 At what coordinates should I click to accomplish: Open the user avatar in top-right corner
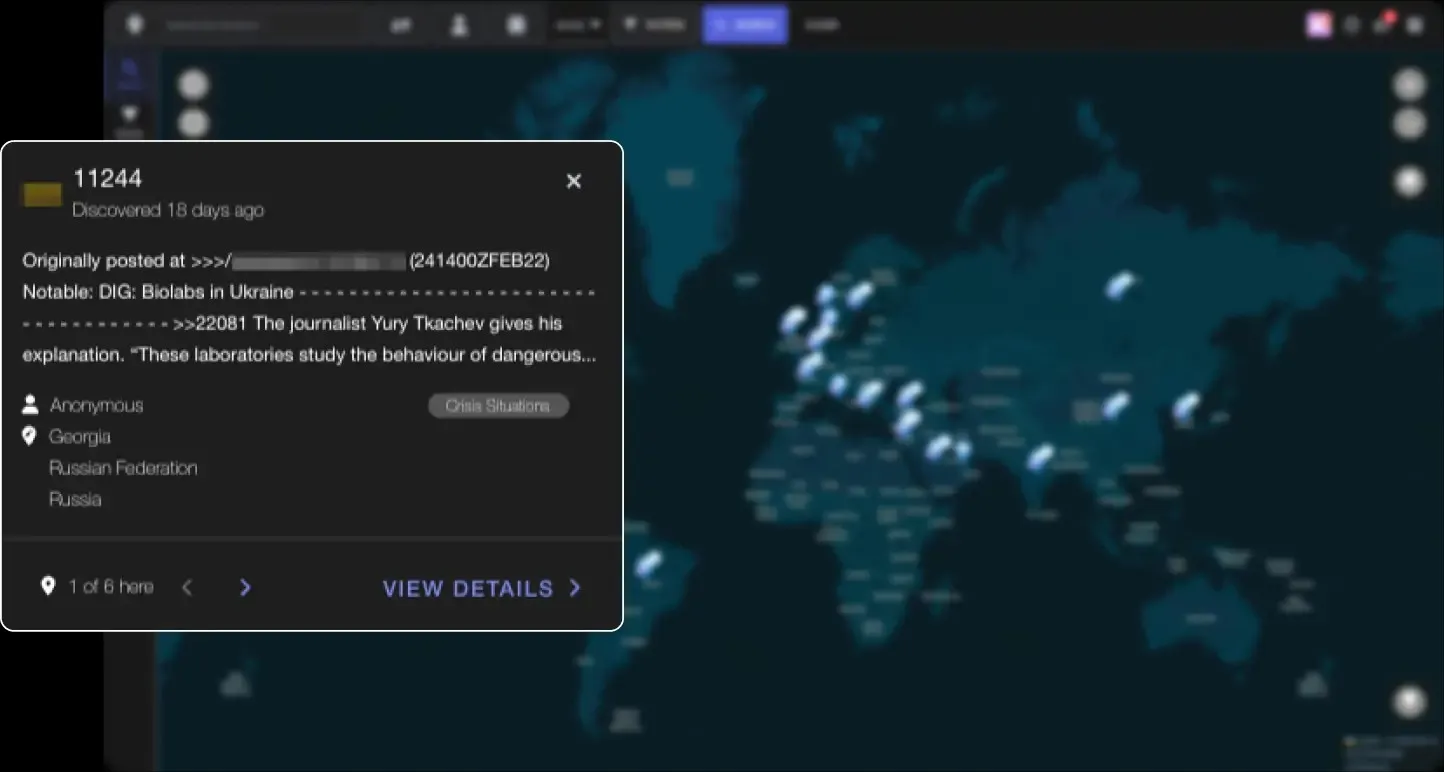[x=1319, y=25]
